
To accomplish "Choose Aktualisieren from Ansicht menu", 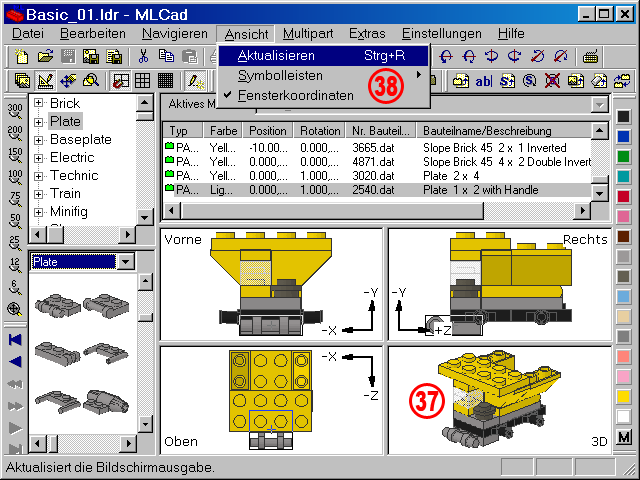I will point(324,56).
